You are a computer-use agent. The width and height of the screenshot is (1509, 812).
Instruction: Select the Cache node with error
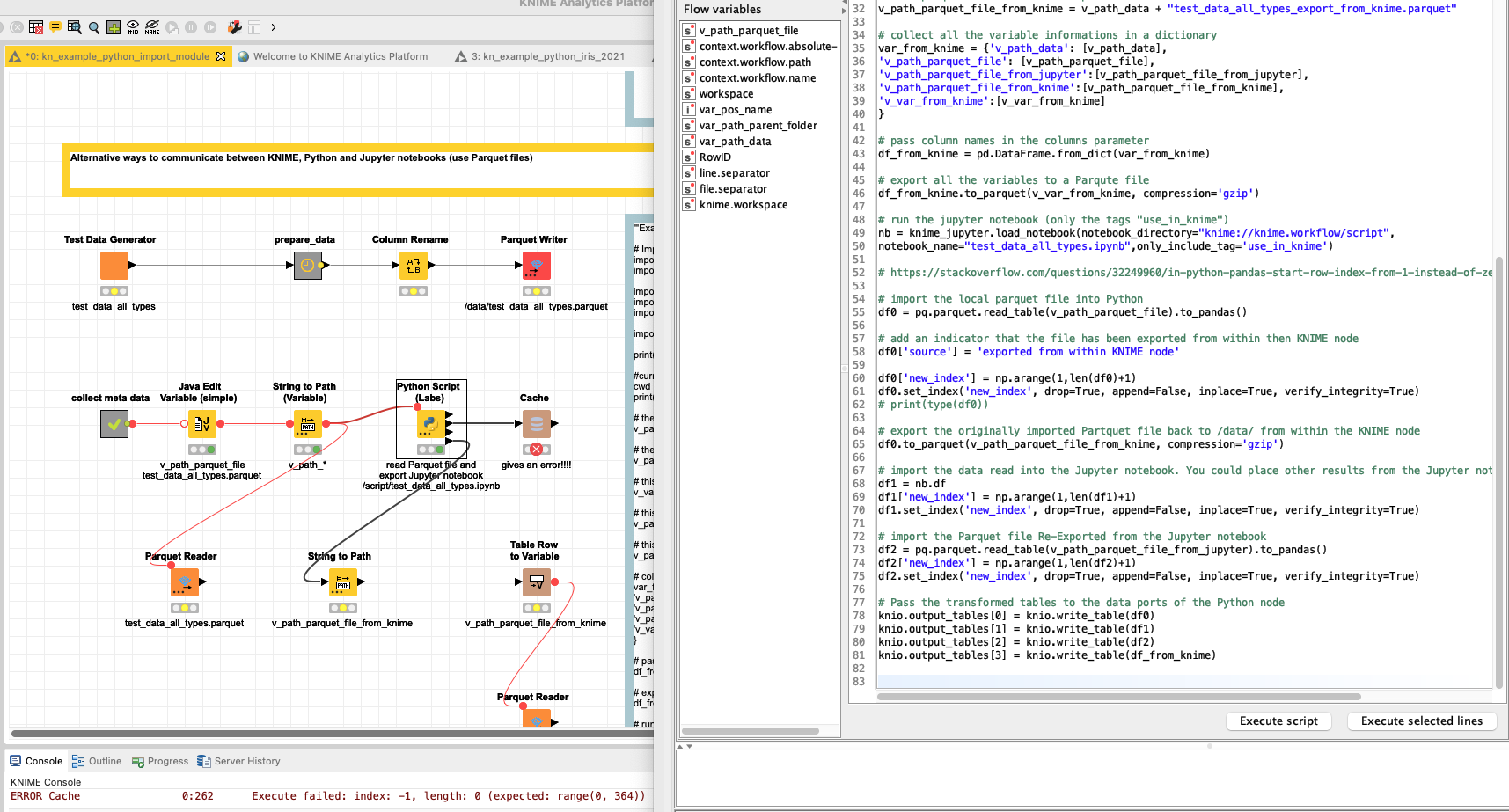click(x=537, y=423)
